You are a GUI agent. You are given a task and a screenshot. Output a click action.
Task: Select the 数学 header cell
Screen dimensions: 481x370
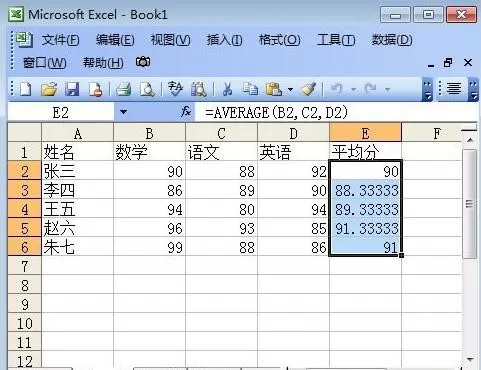(149, 152)
